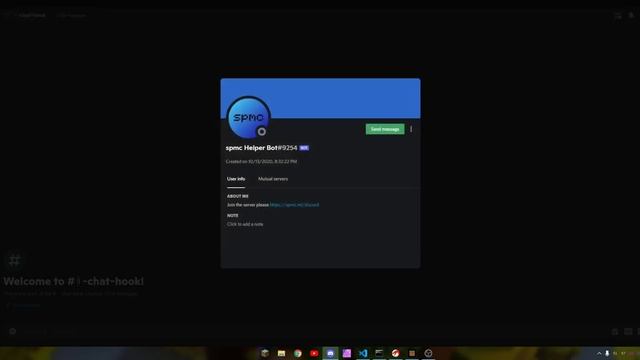The image size is (640, 360).
Task: Click the blue profile banner
Action: click(320, 98)
